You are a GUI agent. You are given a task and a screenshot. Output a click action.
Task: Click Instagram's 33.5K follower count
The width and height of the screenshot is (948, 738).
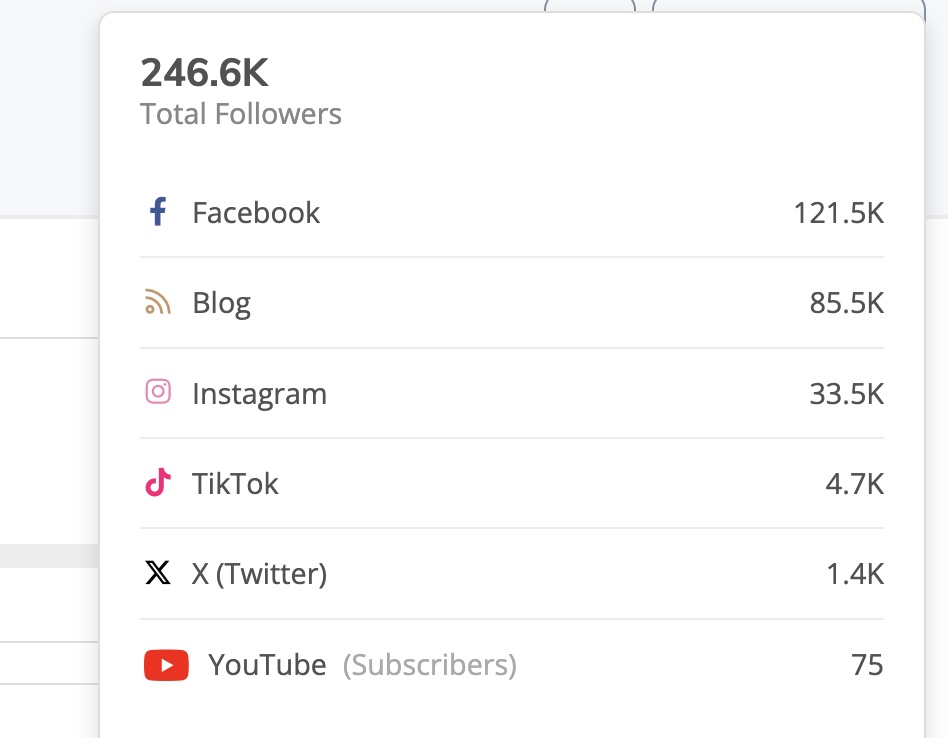coord(846,394)
